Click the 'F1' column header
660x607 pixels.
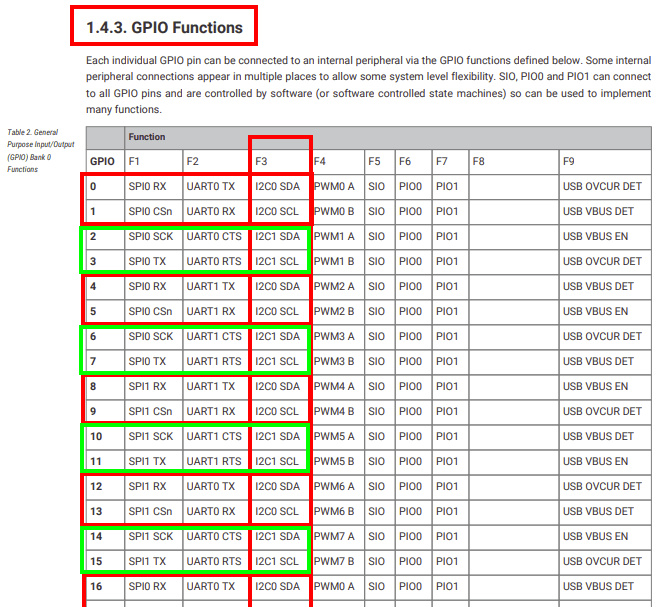coord(134,162)
